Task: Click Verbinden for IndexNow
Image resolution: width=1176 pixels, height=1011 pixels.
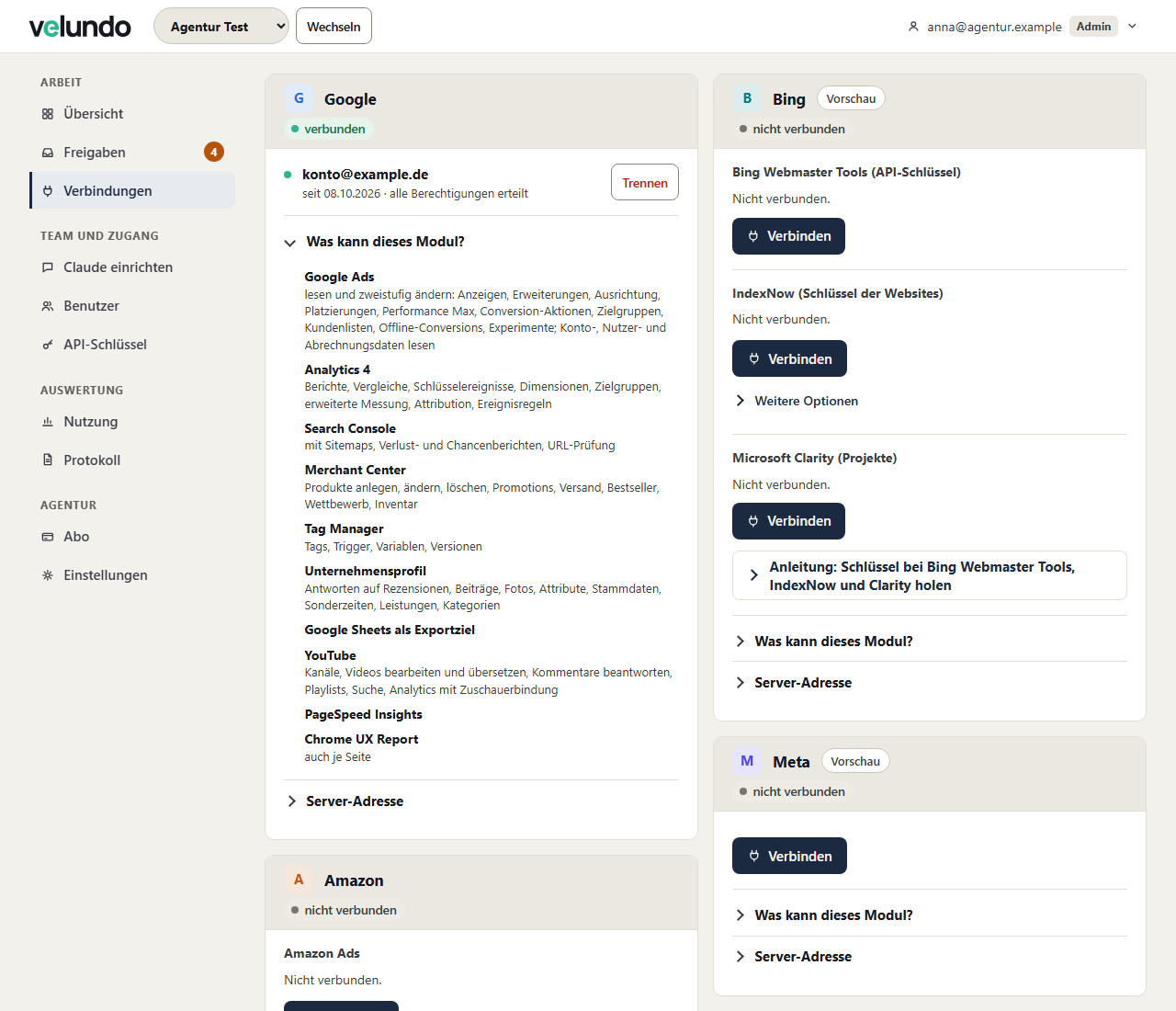Action: pyautogui.click(x=789, y=358)
